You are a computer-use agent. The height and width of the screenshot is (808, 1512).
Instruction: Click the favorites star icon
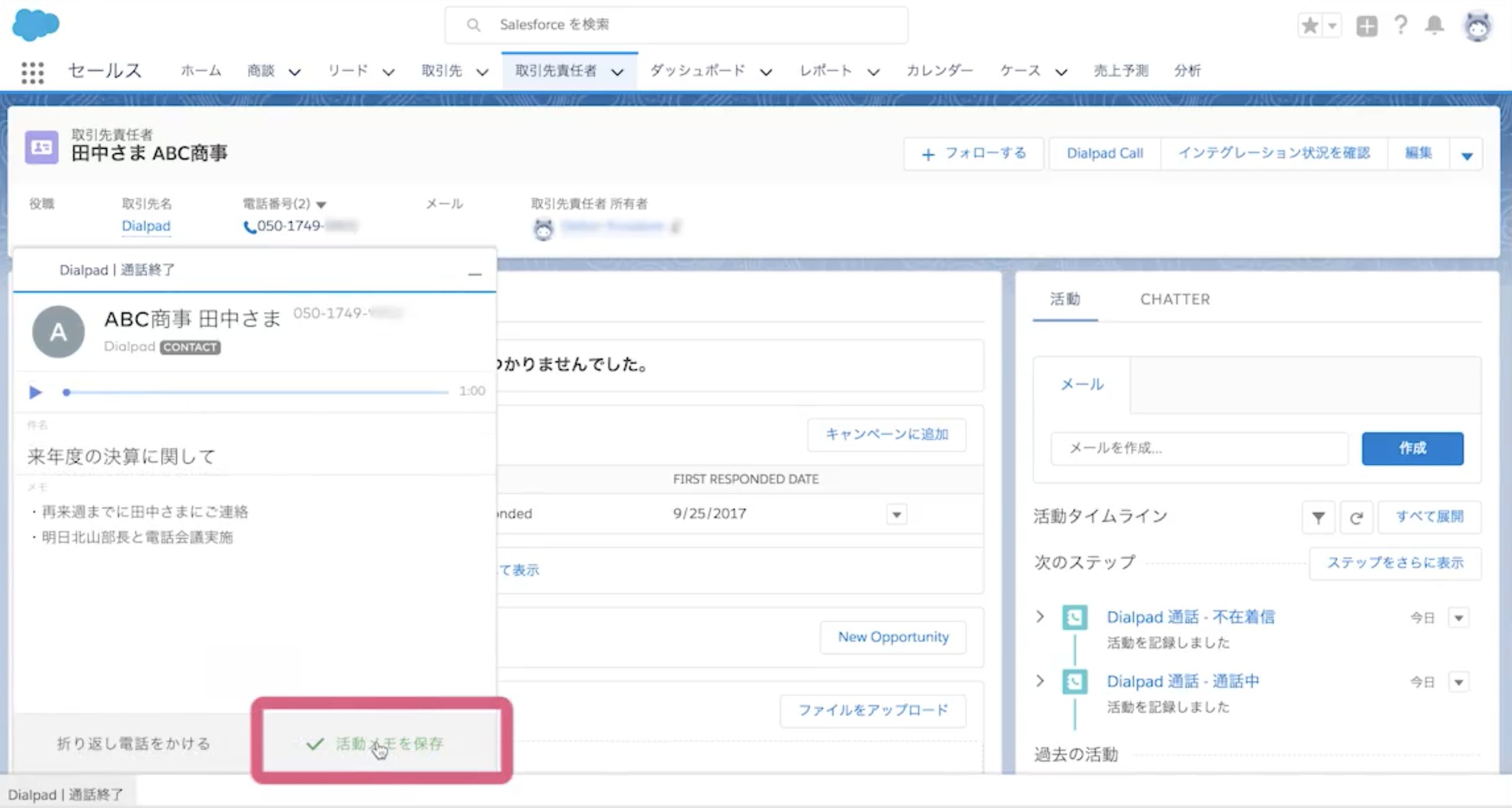[x=1309, y=26]
